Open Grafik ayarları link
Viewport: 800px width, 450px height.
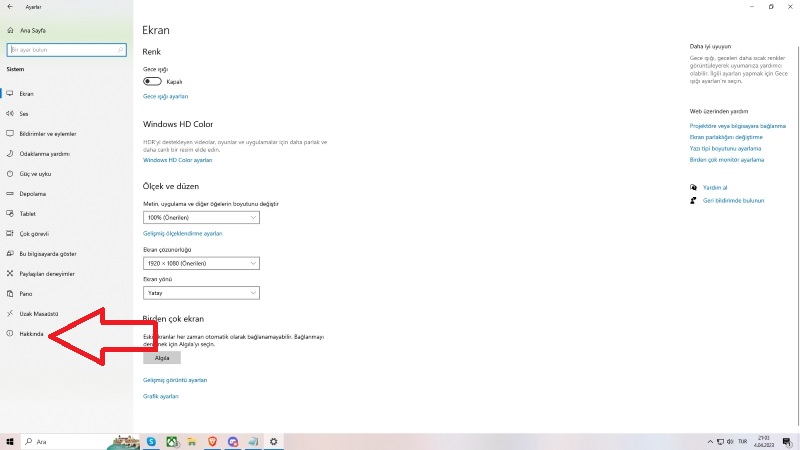[161, 396]
